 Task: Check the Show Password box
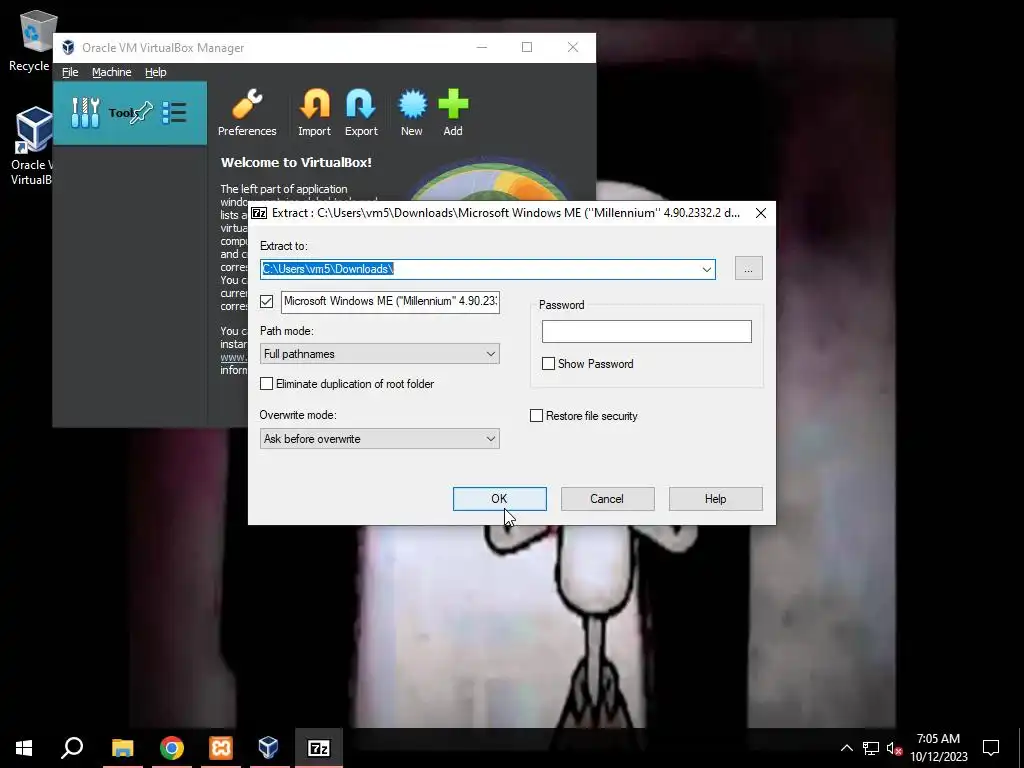549,364
